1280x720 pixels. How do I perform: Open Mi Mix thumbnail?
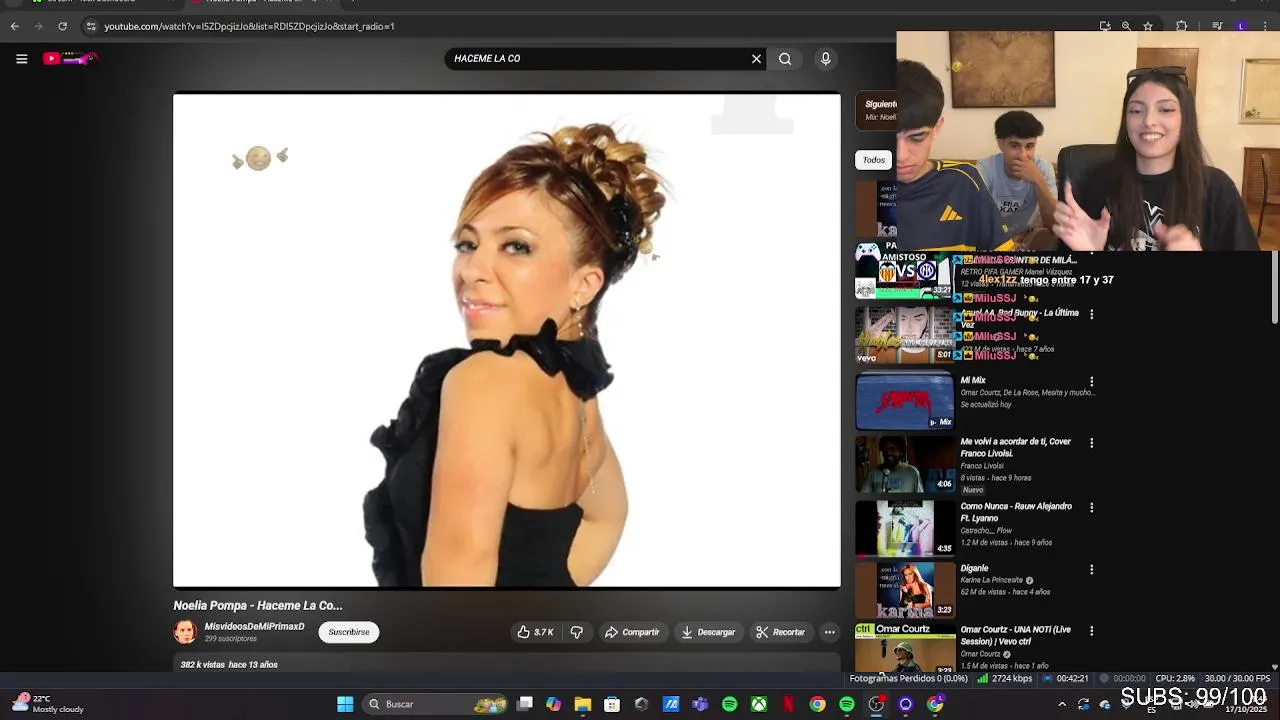coord(905,401)
